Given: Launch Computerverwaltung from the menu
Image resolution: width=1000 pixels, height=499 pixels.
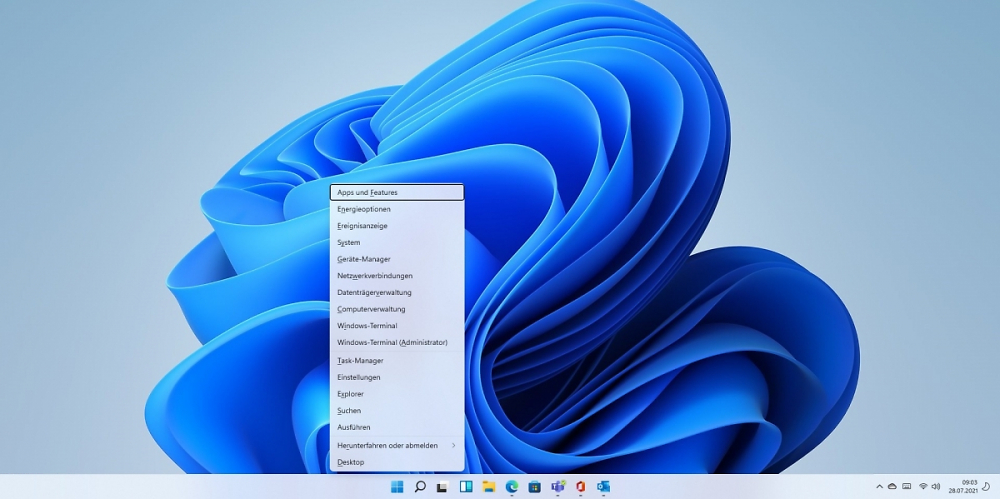Looking at the screenshot, I should tap(397, 309).
